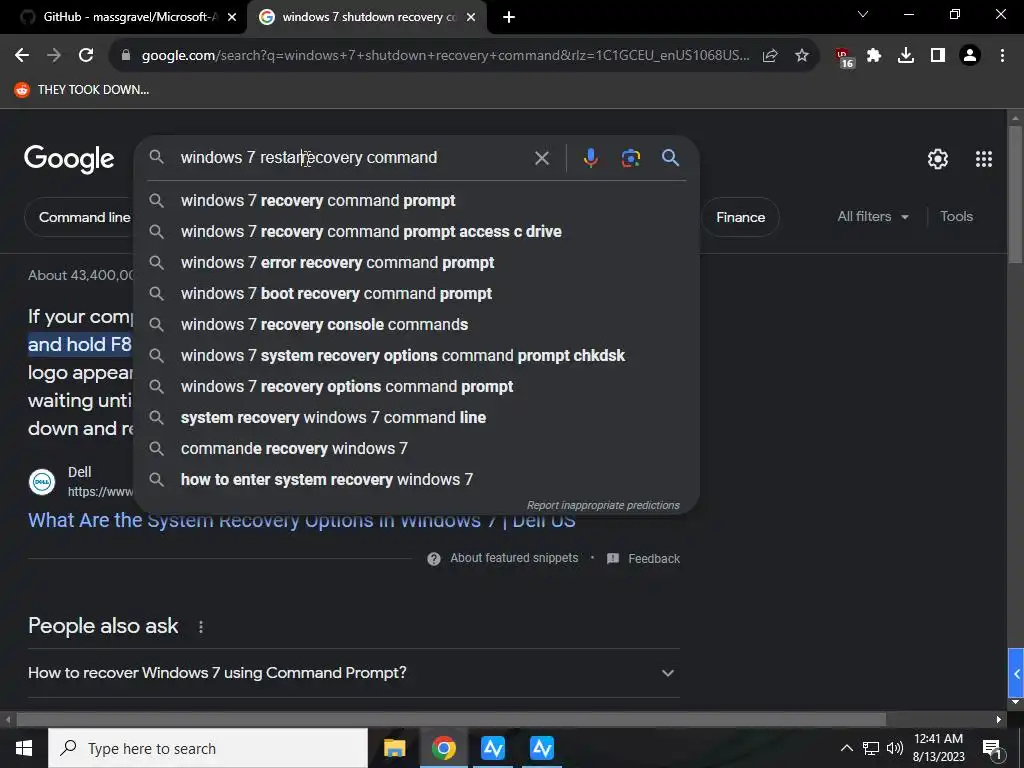Clear the Google search box text
The height and width of the screenshot is (768, 1024).
(541, 158)
